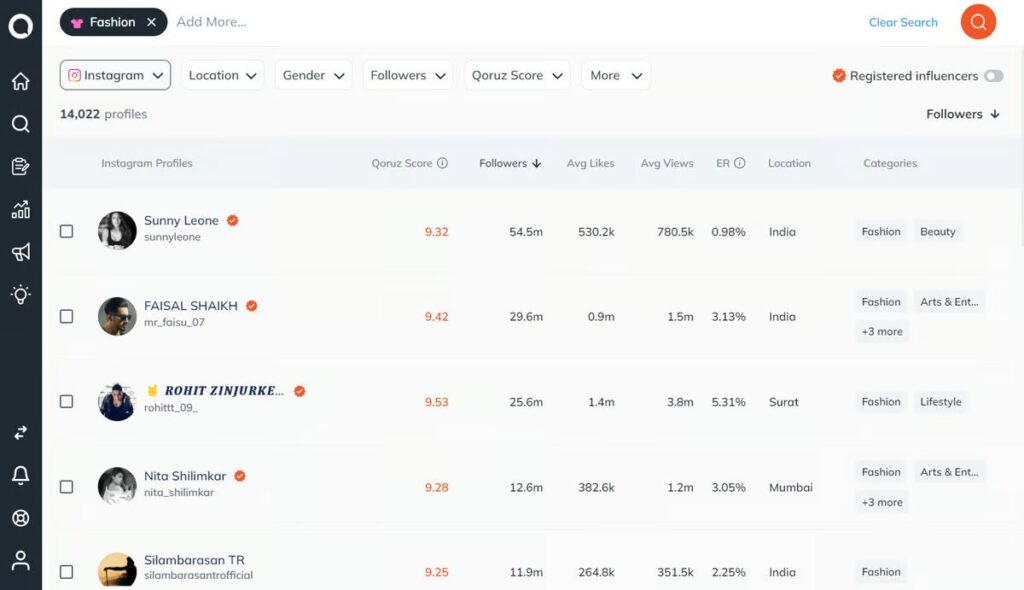This screenshot has height=590, width=1024.
Task: Open ROHIT ZINJURKE profile name
Action: point(224,391)
